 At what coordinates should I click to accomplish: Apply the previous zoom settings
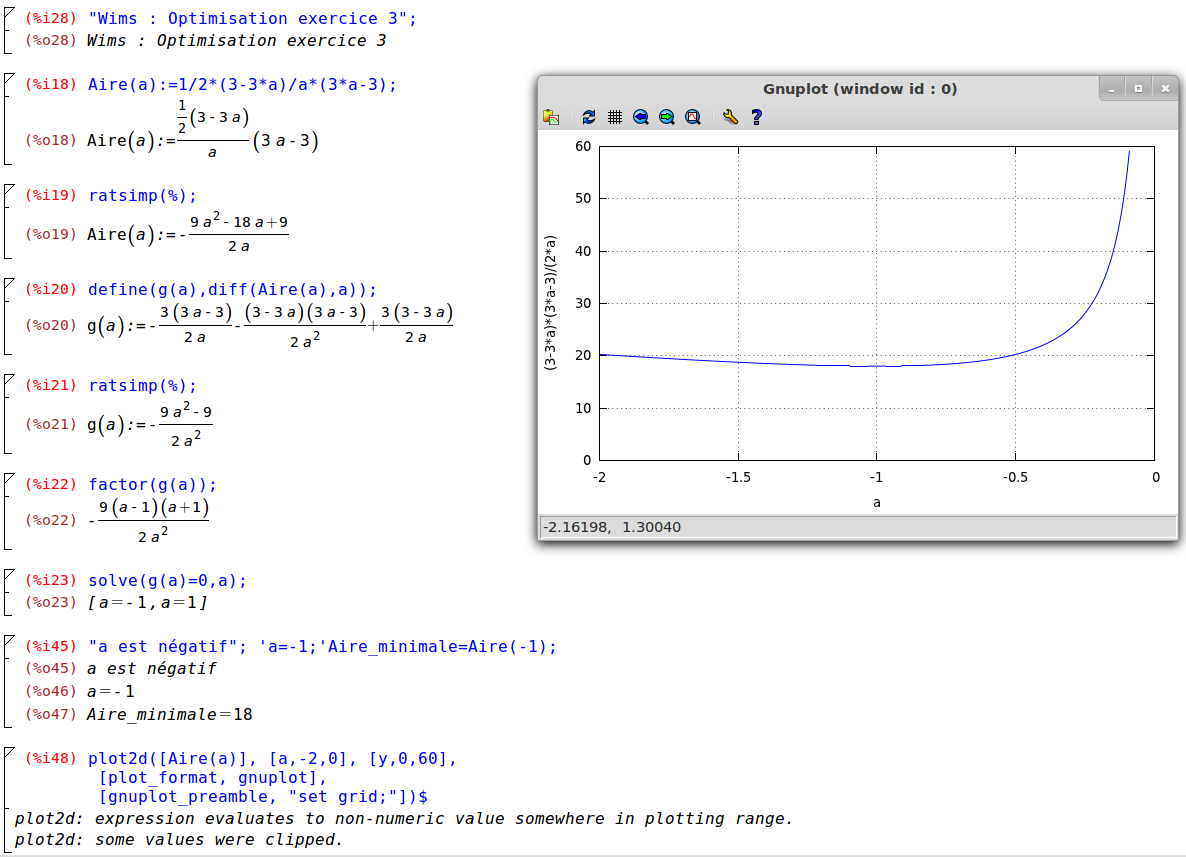[x=641, y=117]
